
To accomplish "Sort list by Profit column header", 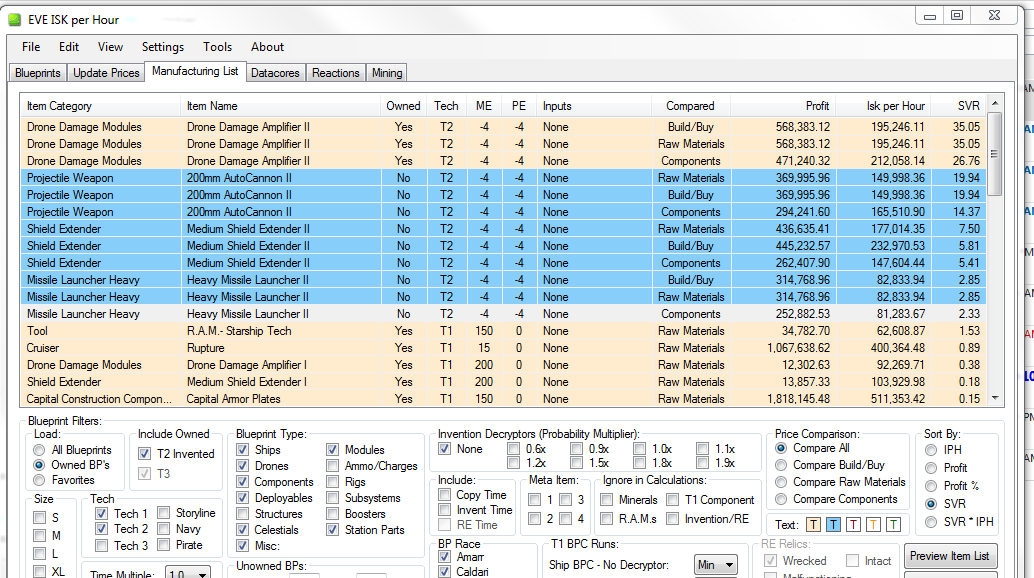I will [x=783, y=105].
